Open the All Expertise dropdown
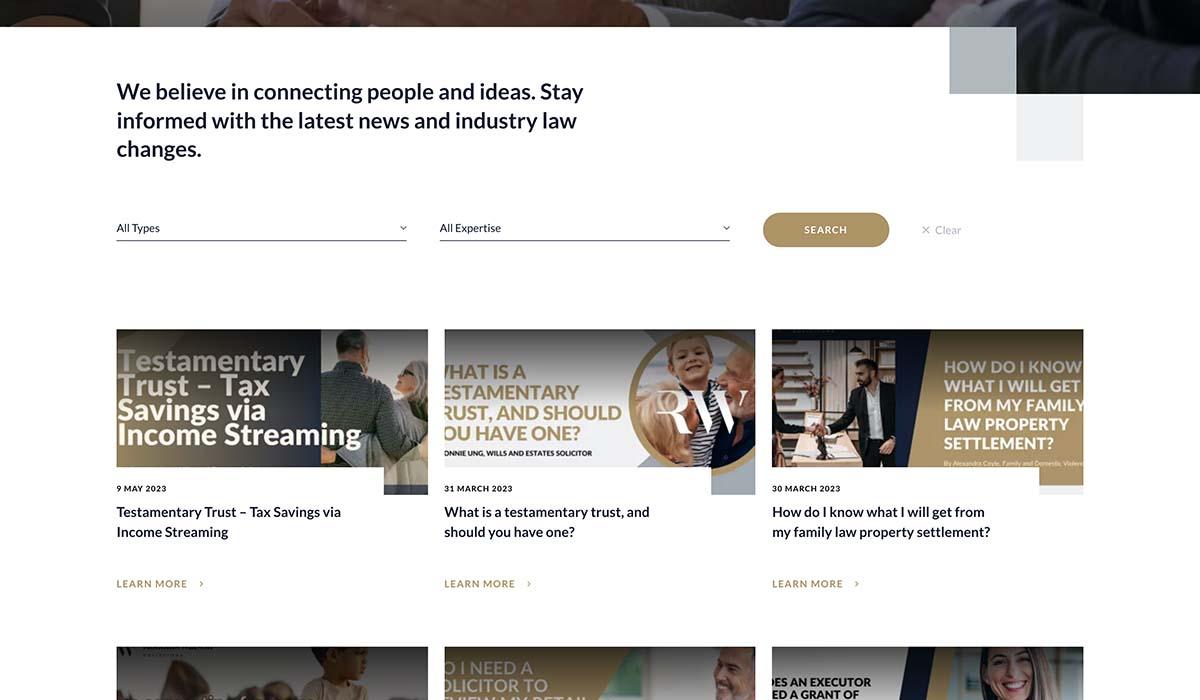Image resolution: width=1200 pixels, height=700 pixels. pos(585,228)
